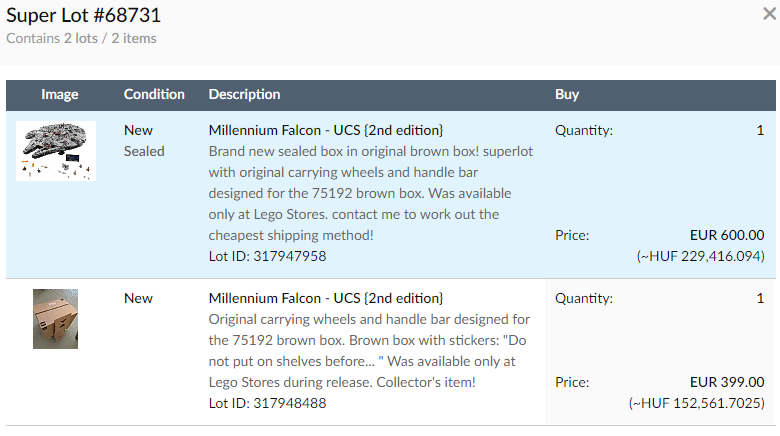
Task: Click the Condition column header
Action: 154,95
